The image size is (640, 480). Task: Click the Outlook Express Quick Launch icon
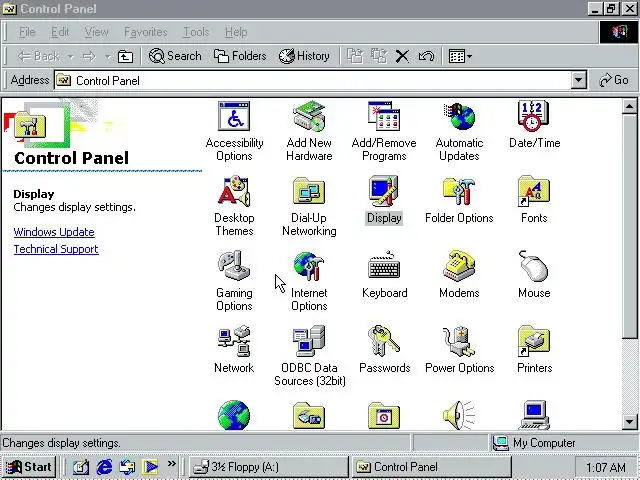pyautogui.click(x=127, y=467)
